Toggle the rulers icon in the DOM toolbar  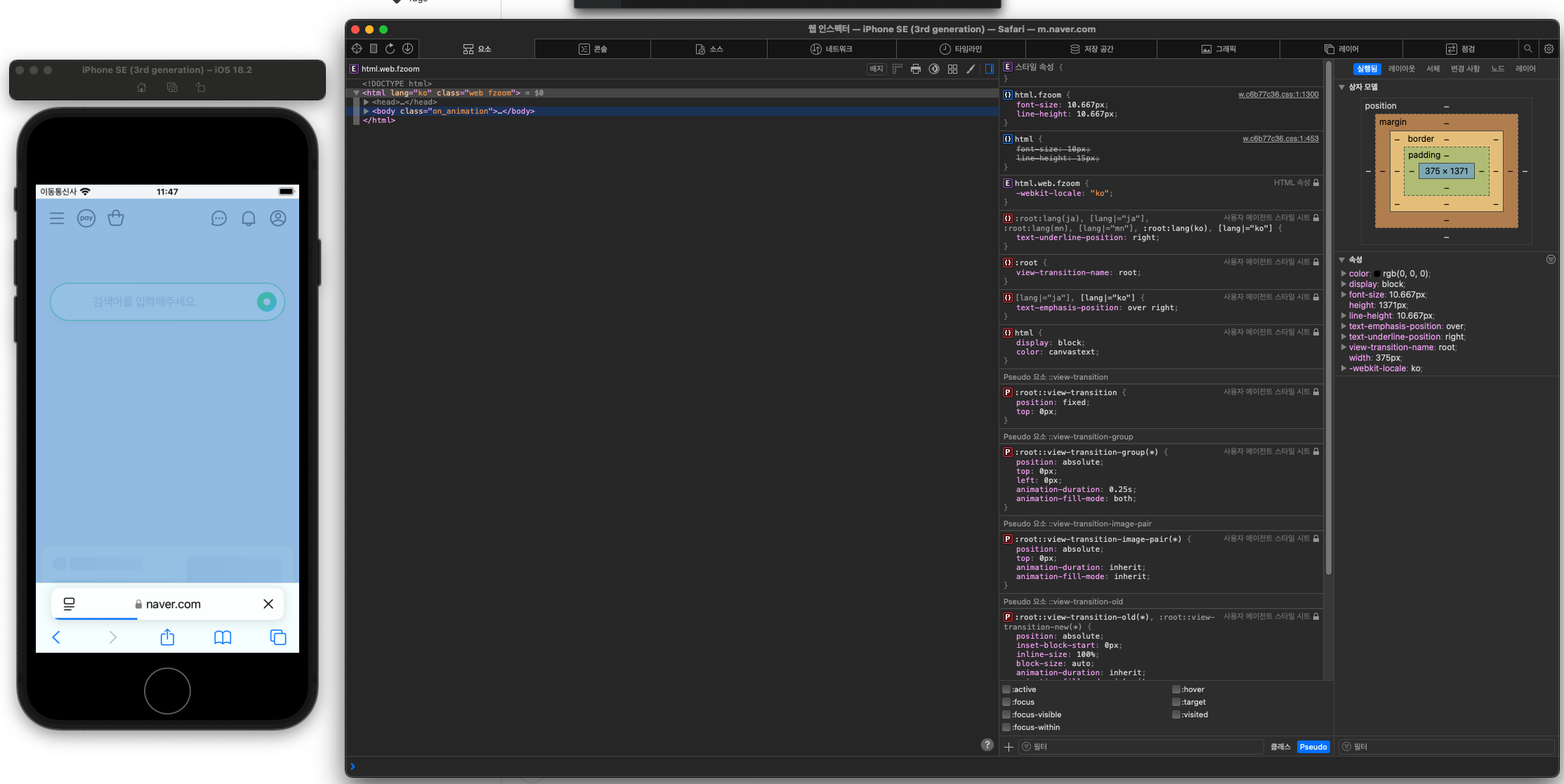pos(897,69)
